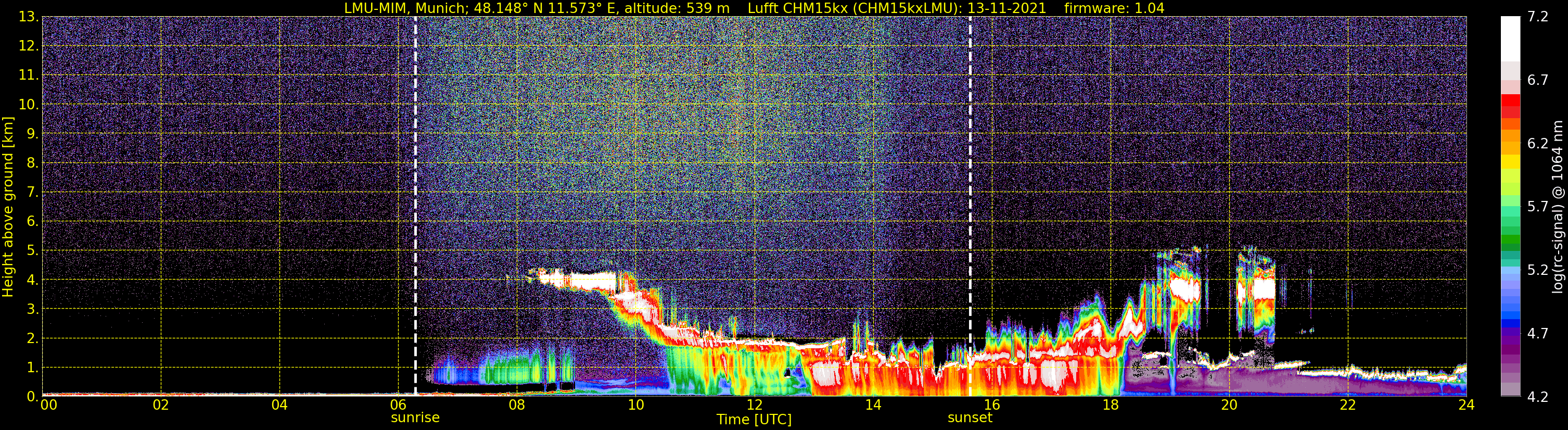Screen dimensions: 1568x430
Task: Click the time axis tick '24'
Action: (x=1467, y=405)
